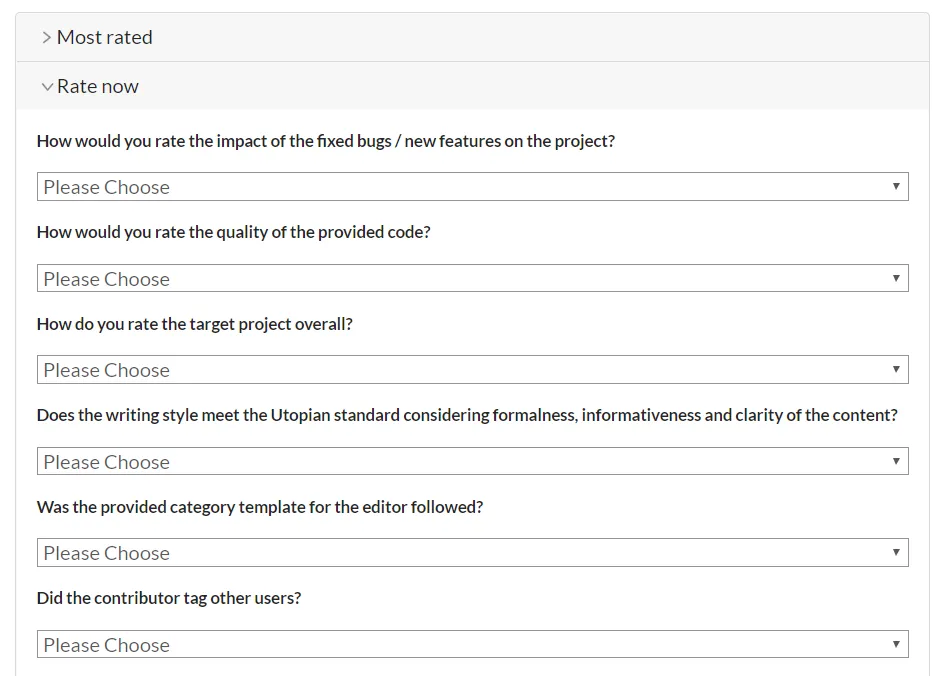
Task: Open the bug impact rating dropdown
Action: pyautogui.click(x=472, y=187)
